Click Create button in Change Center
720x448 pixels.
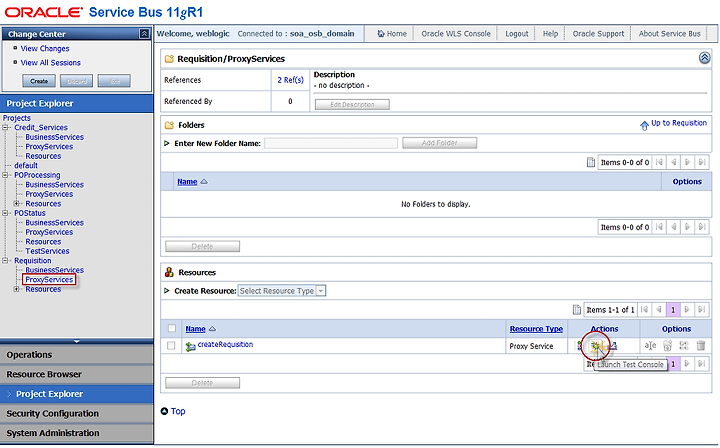pos(39,81)
